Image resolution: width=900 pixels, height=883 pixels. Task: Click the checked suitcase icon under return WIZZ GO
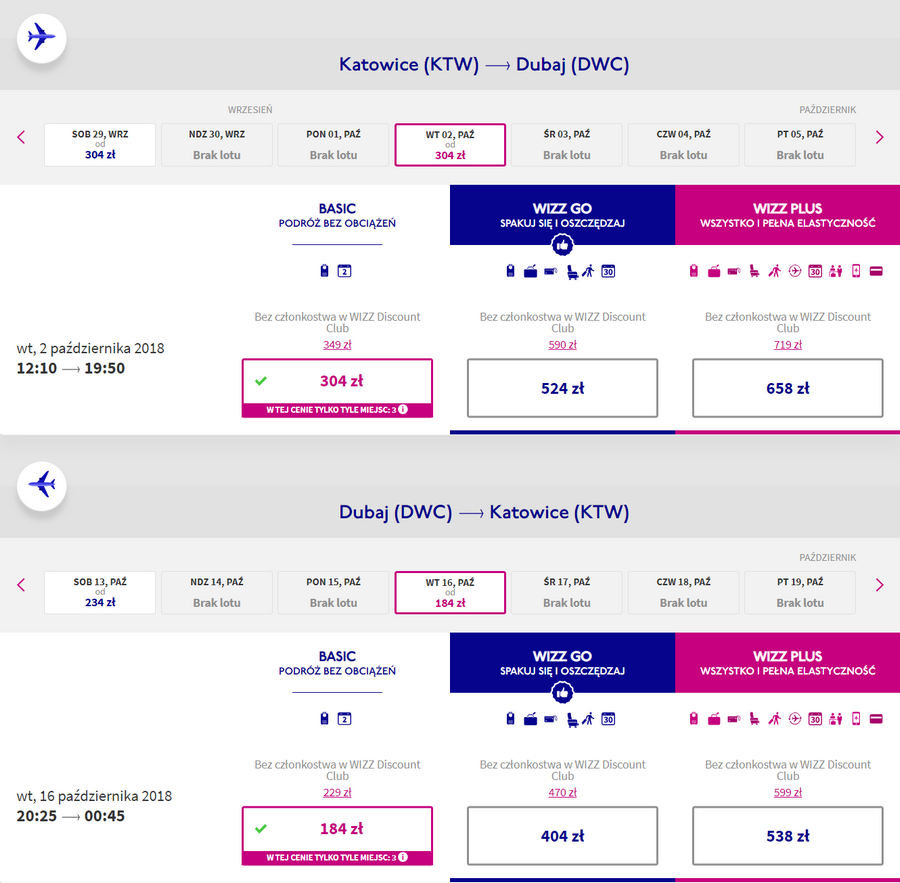pyautogui.click(x=530, y=719)
